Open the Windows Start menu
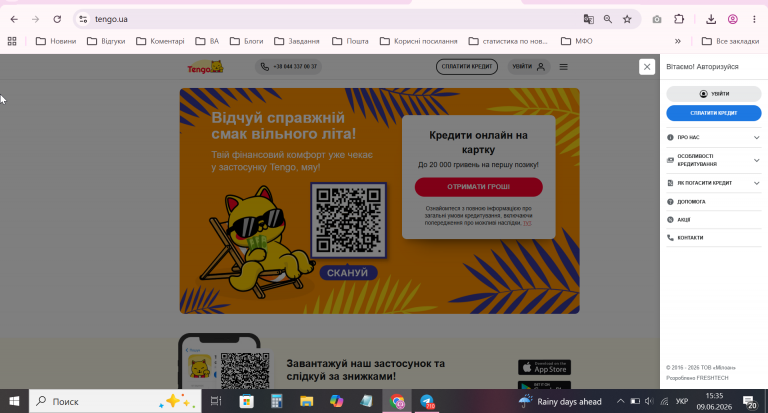768x413 pixels. (x=14, y=401)
